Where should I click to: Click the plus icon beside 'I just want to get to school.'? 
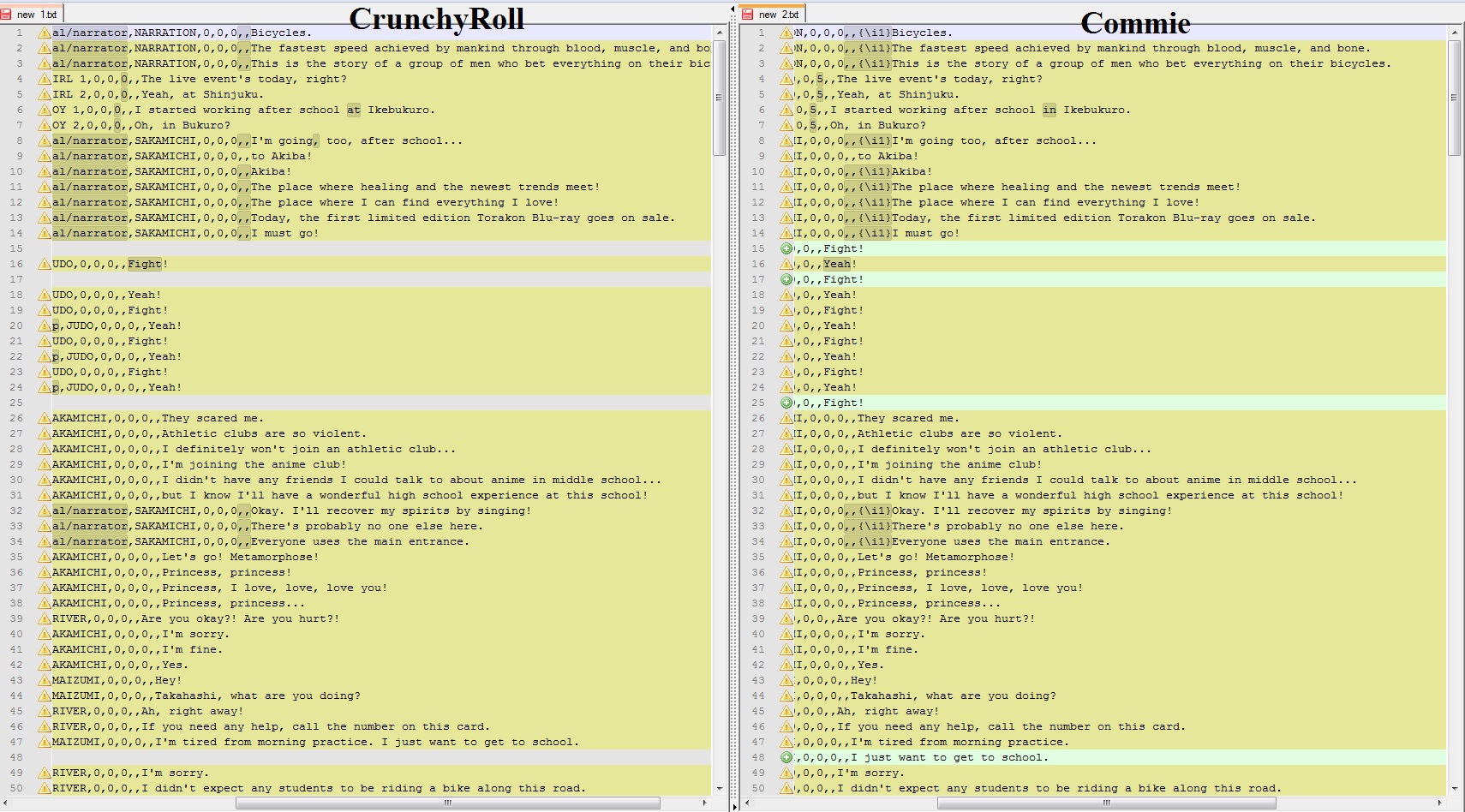click(x=786, y=757)
